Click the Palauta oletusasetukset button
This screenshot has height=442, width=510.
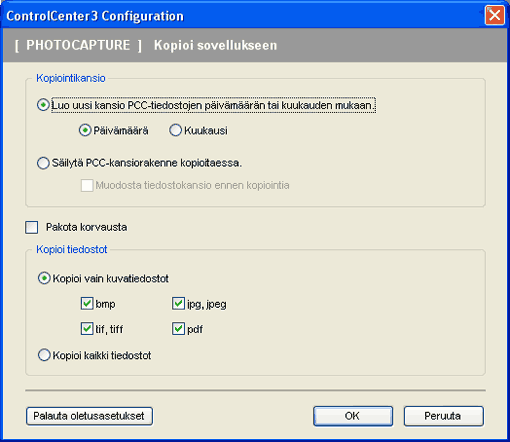89,416
